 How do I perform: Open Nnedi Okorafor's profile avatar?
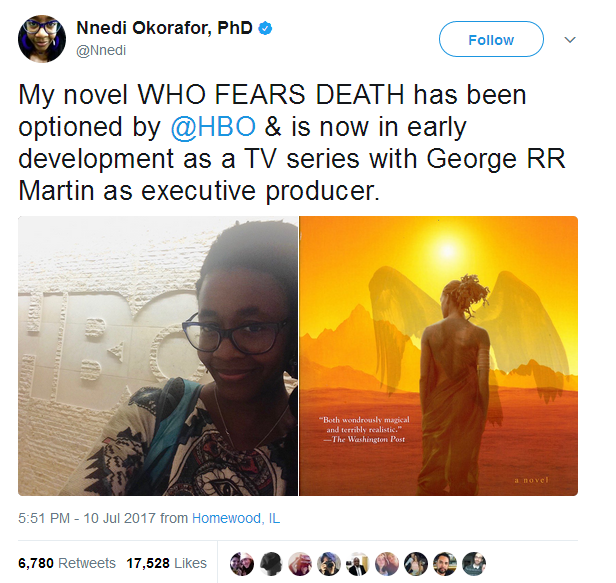pos(42,39)
